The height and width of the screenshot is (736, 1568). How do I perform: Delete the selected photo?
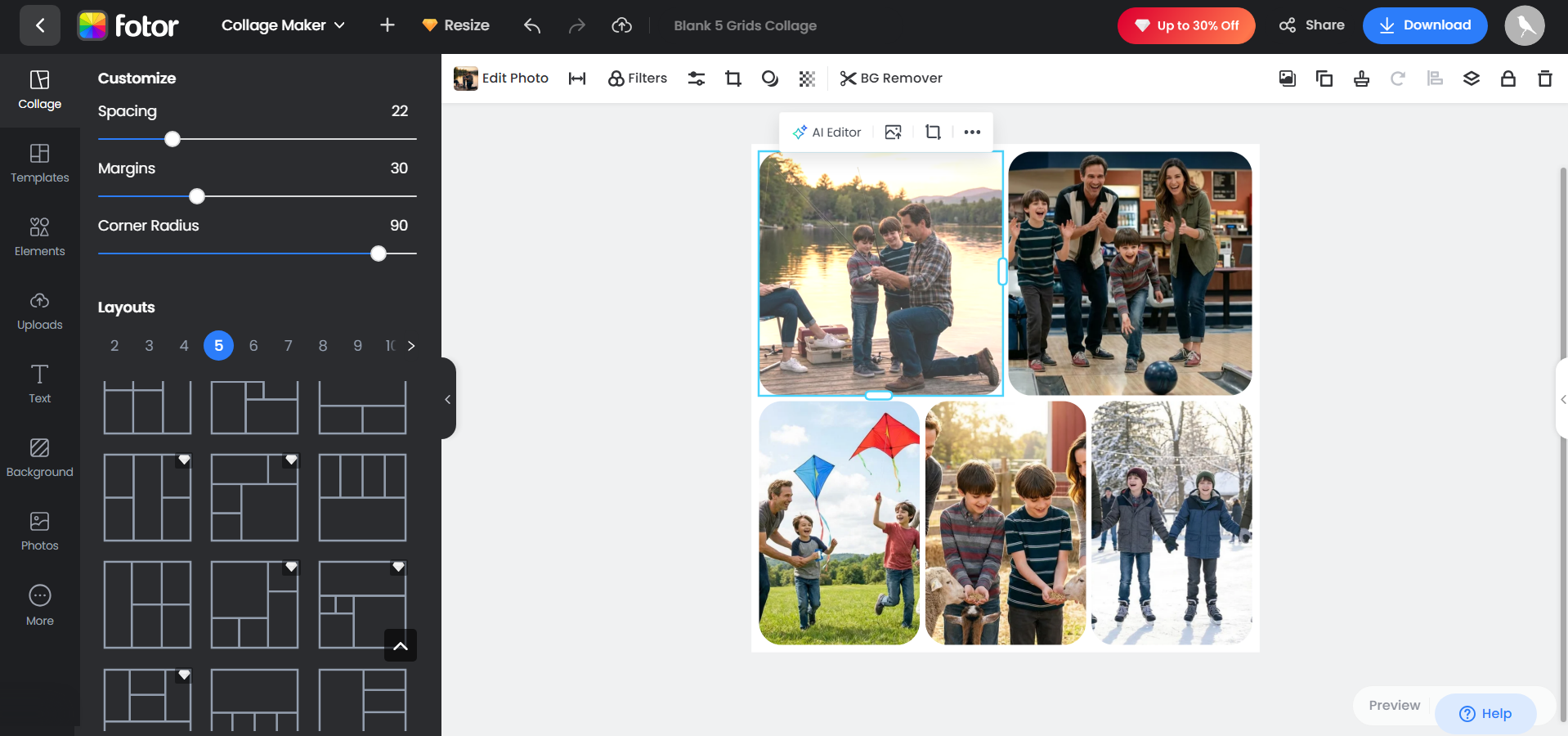coord(1544,79)
